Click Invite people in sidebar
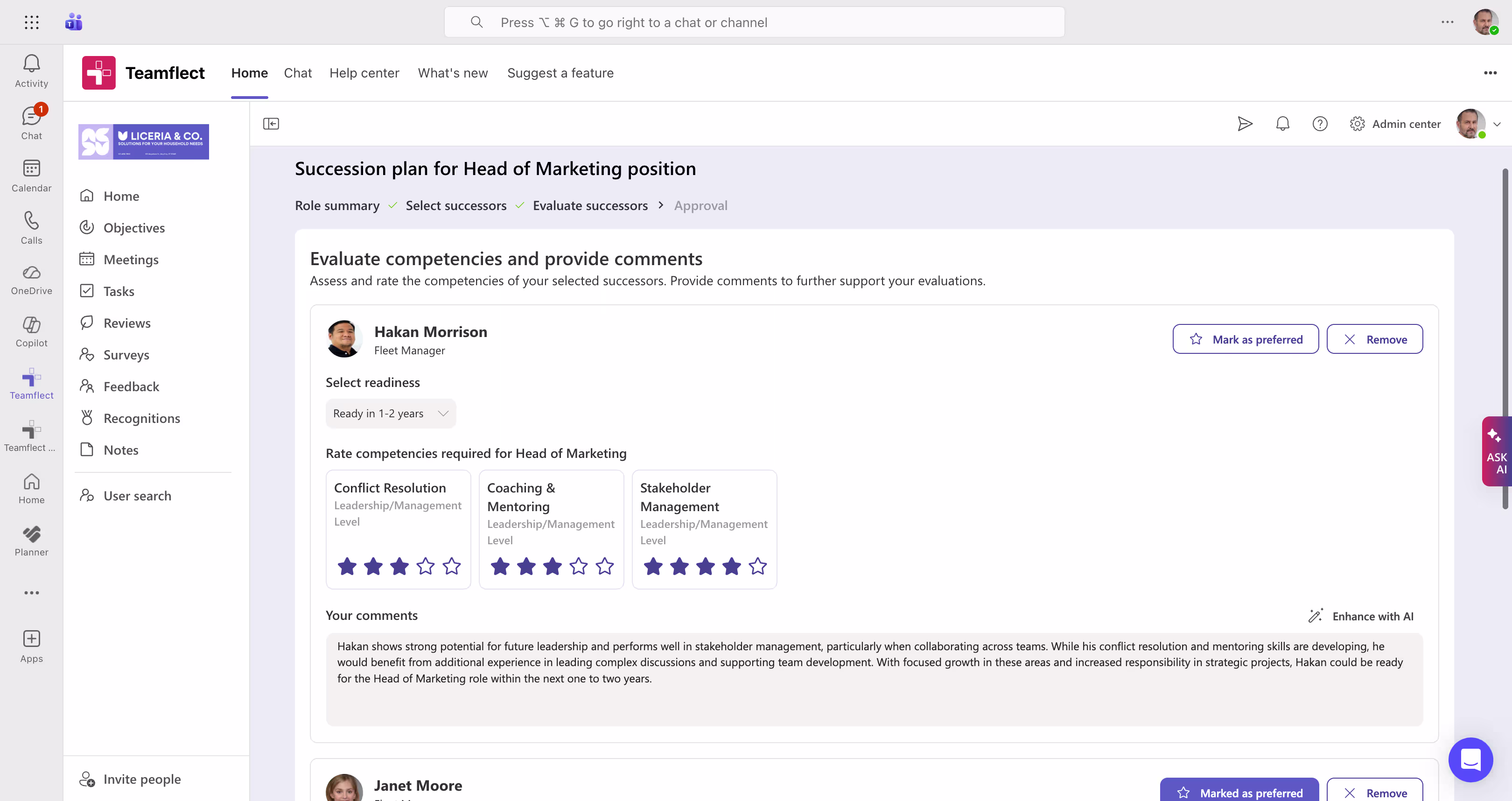This screenshot has width=1512, height=801. 130,779
